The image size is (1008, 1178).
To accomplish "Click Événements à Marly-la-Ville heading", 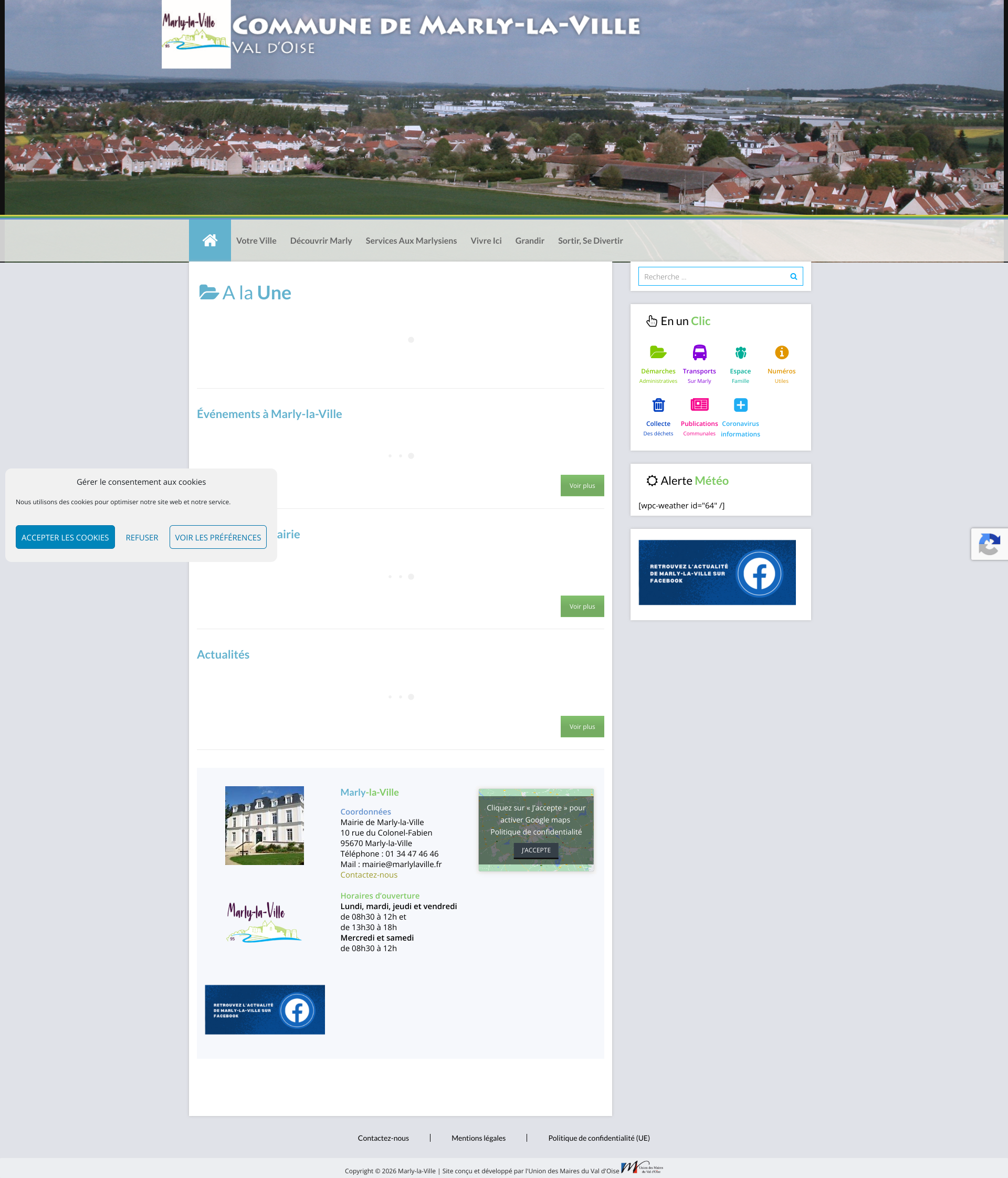I will click(269, 414).
